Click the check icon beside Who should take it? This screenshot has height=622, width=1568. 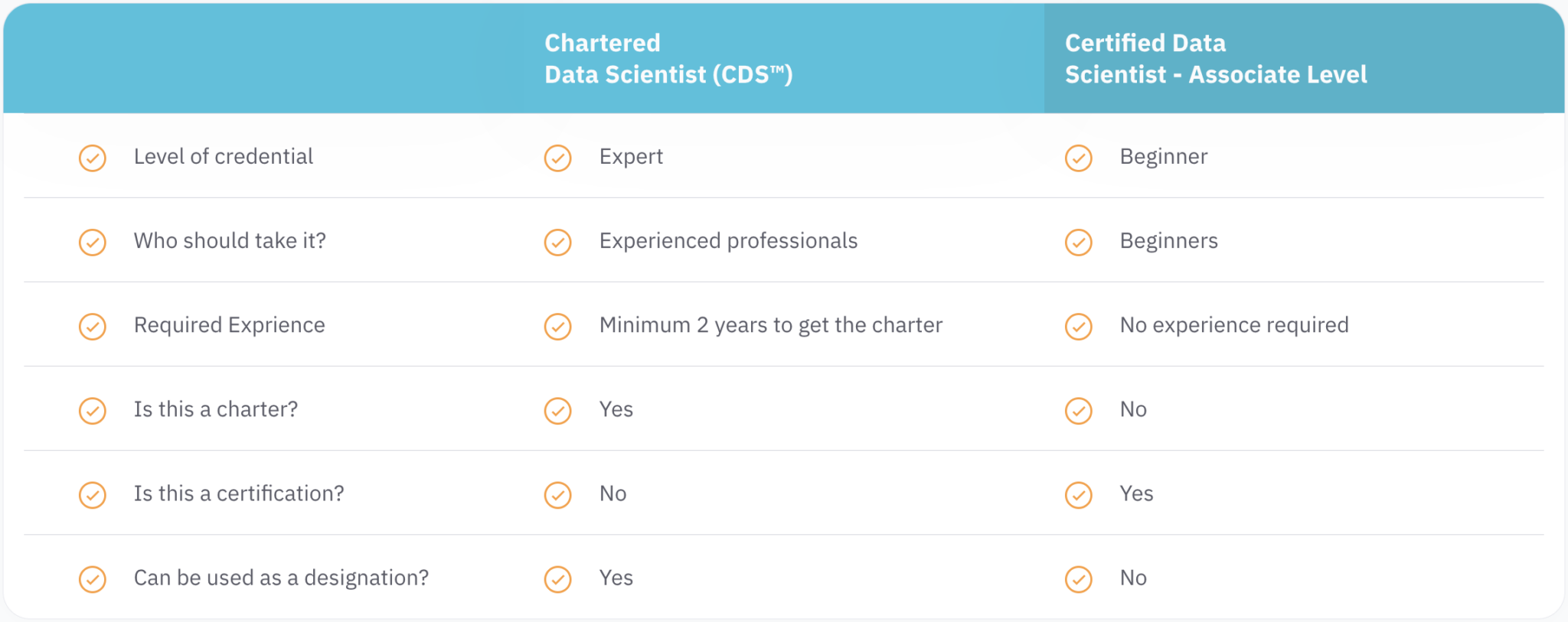pos(93,243)
